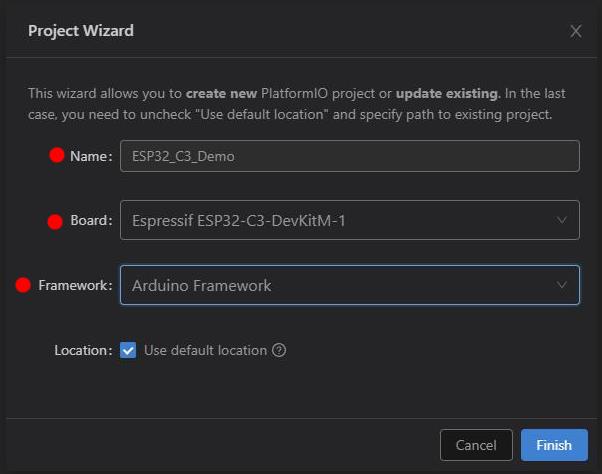Viewport: 602px width, 474px height.
Task: Click the Name label
Action: click(91, 156)
